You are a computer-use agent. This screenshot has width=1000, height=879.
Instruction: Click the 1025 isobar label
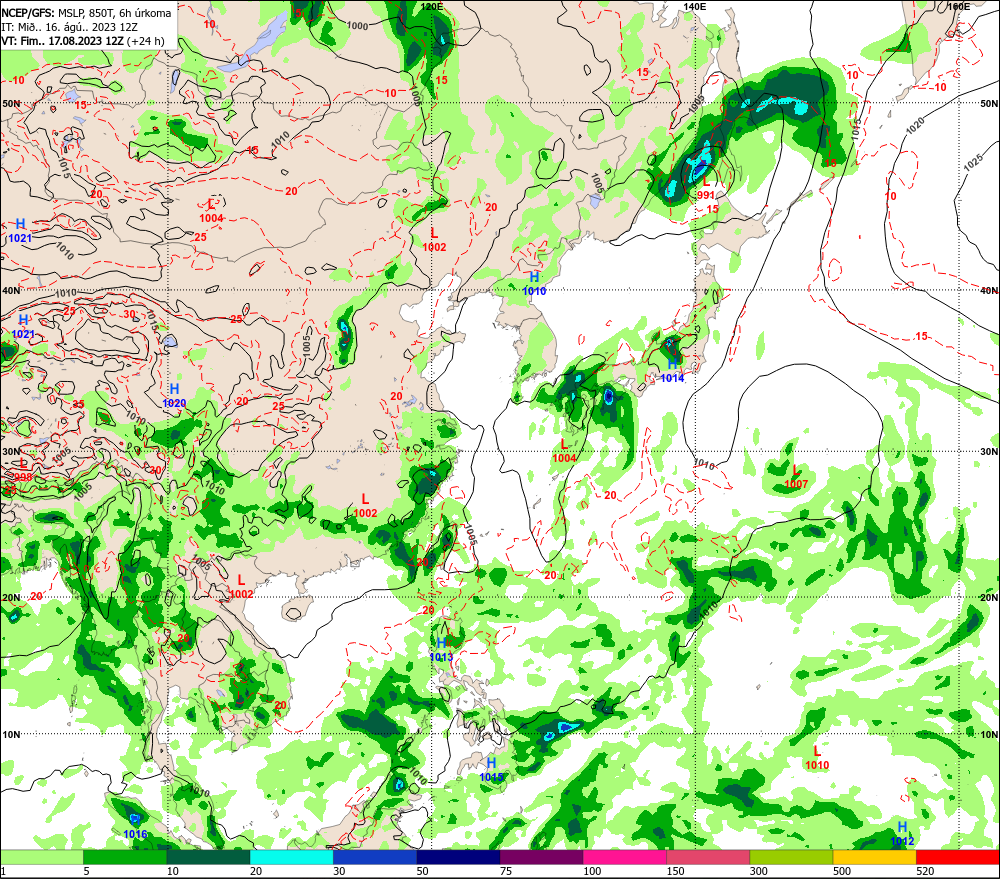click(x=973, y=163)
